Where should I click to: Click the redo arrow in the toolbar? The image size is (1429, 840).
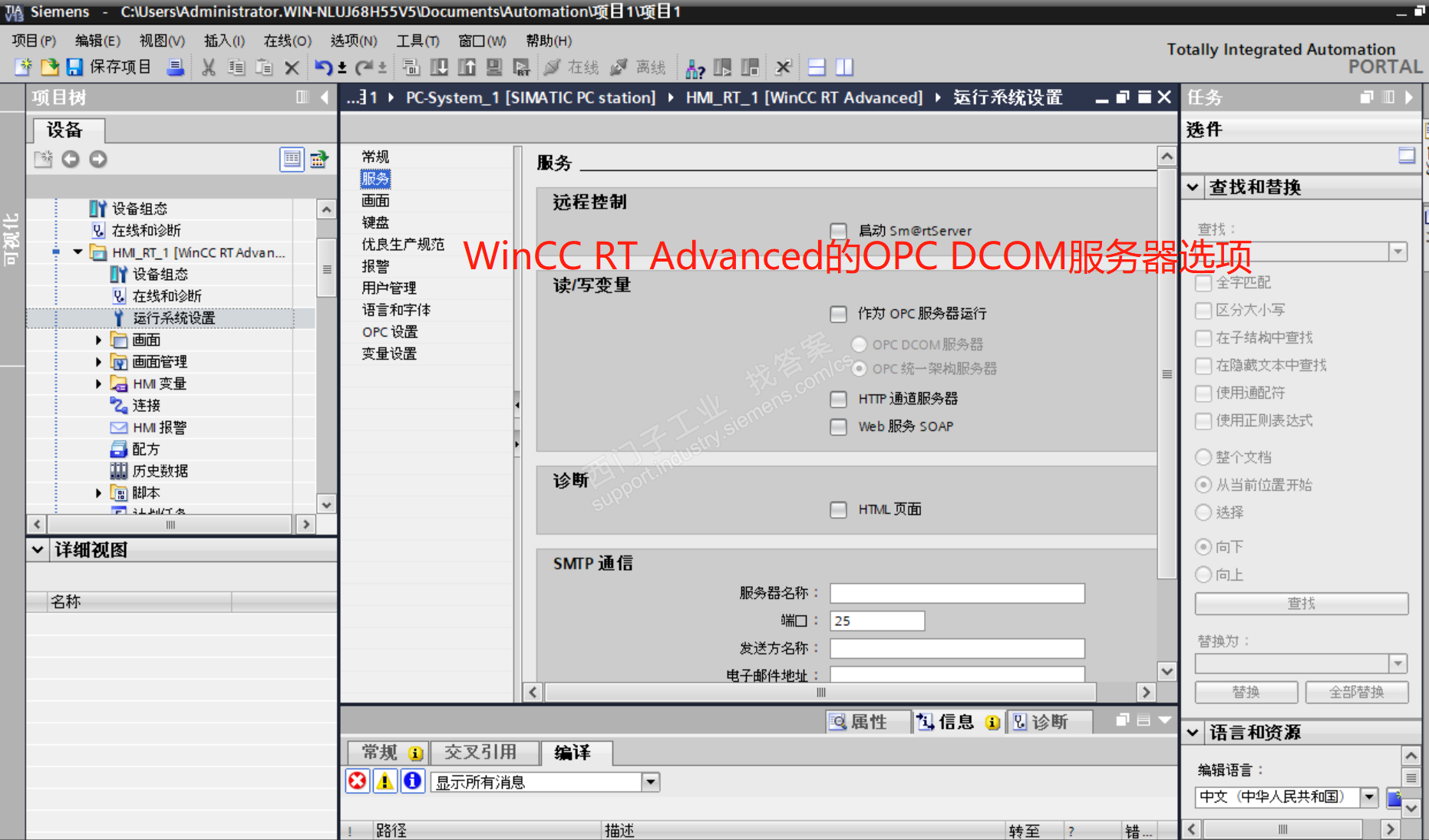[x=364, y=68]
